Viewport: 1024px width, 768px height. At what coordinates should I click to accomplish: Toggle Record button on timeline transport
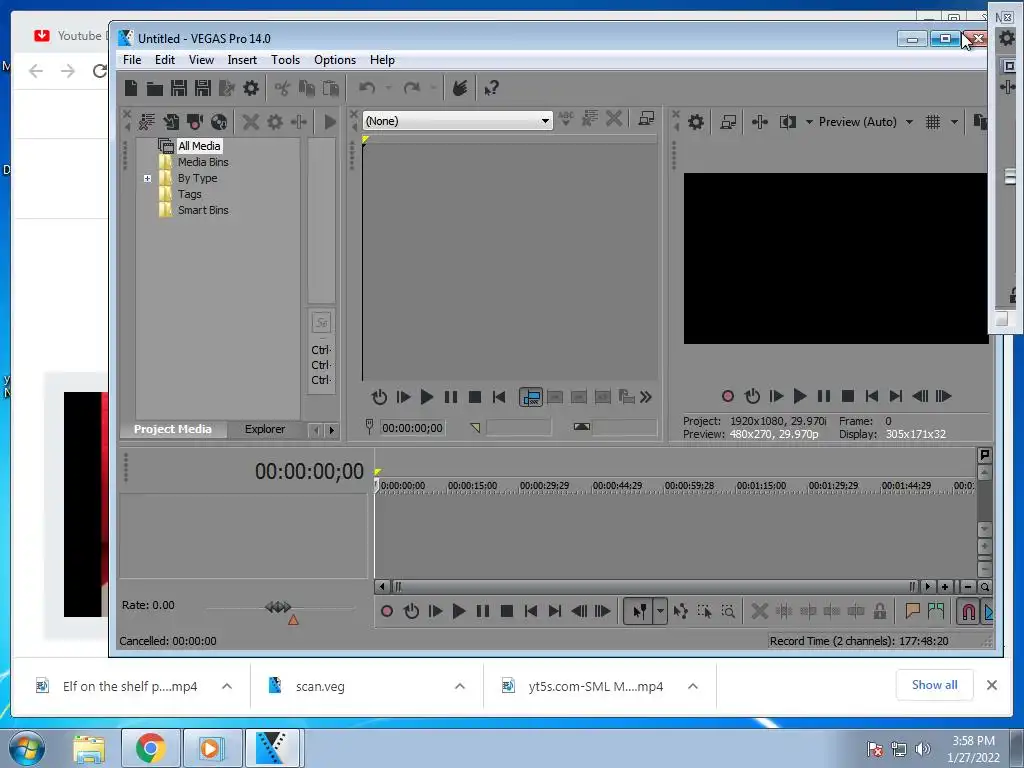(x=387, y=611)
